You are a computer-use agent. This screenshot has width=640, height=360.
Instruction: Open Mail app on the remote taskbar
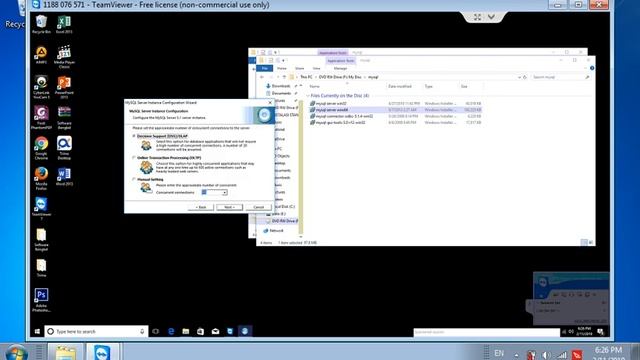tap(215, 331)
